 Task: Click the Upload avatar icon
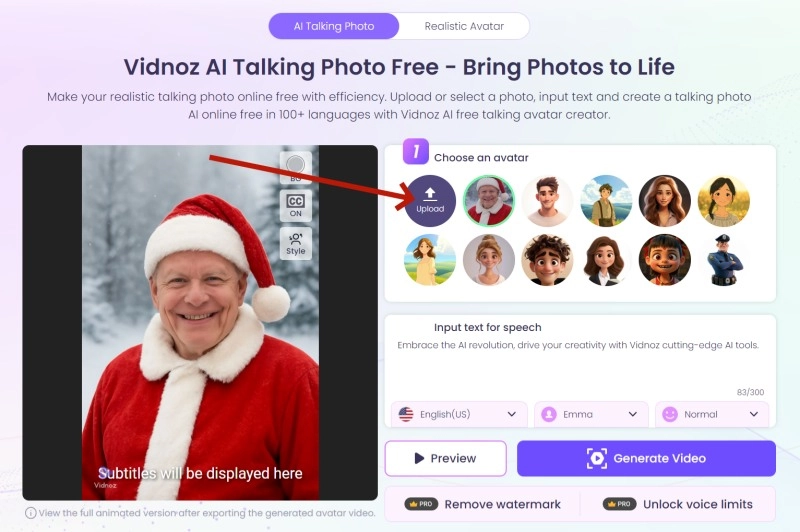click(x=430, y=200)
